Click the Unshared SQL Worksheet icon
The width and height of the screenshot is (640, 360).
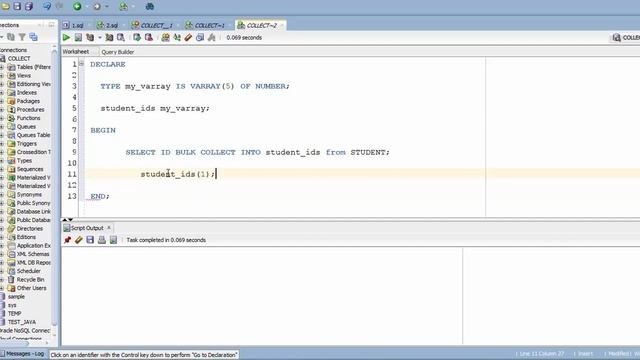pyautogui.click(x=165, y=38)
